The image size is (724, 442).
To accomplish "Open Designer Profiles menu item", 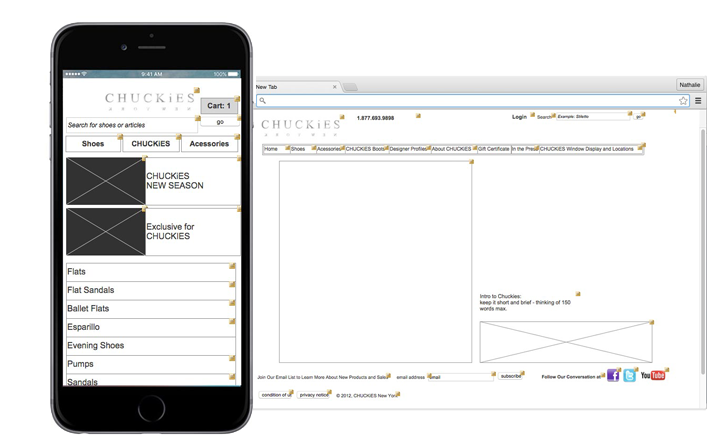I will (410, 149).
